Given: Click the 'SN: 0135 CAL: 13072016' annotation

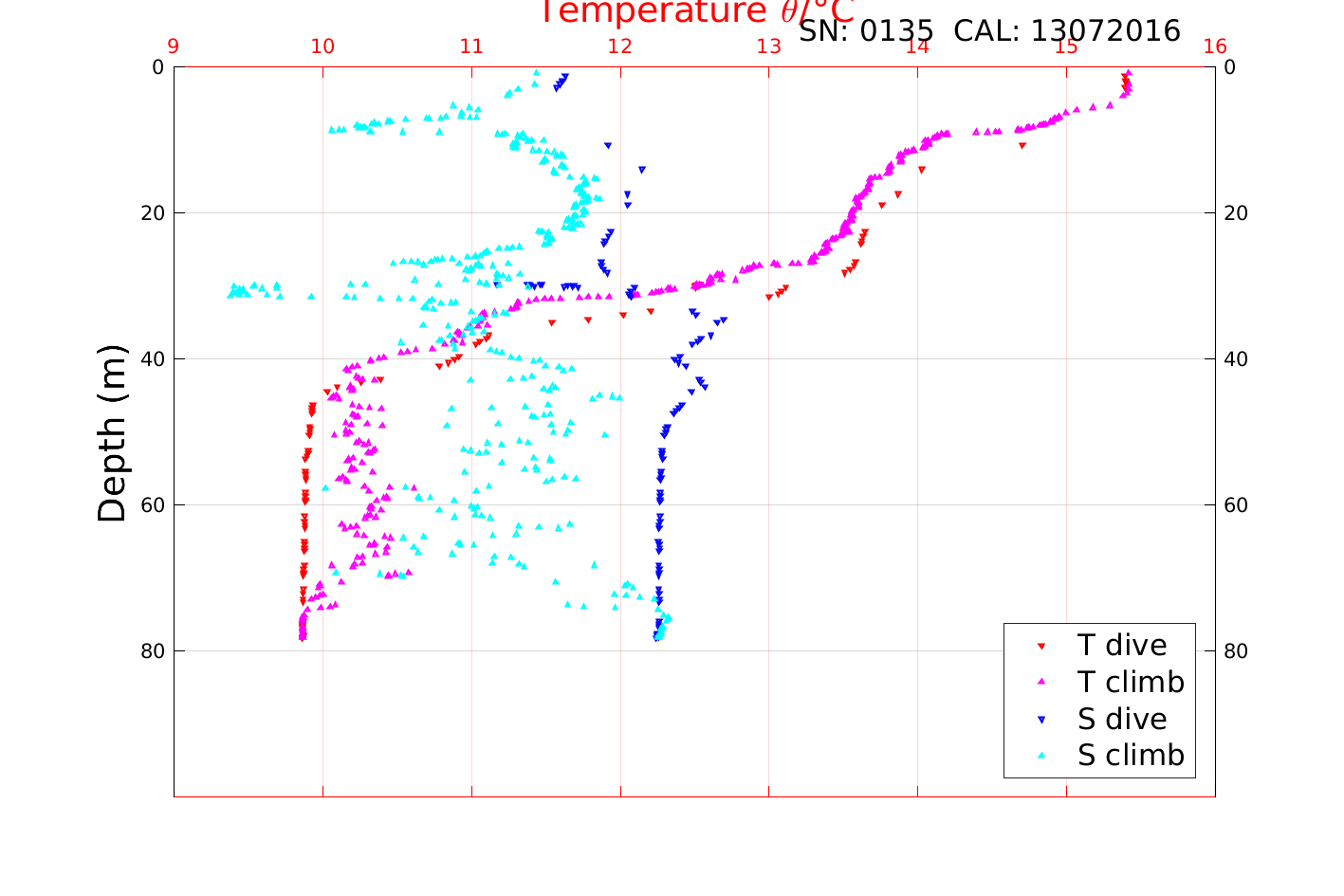Looking at the screenshot, I should point(989,31).
